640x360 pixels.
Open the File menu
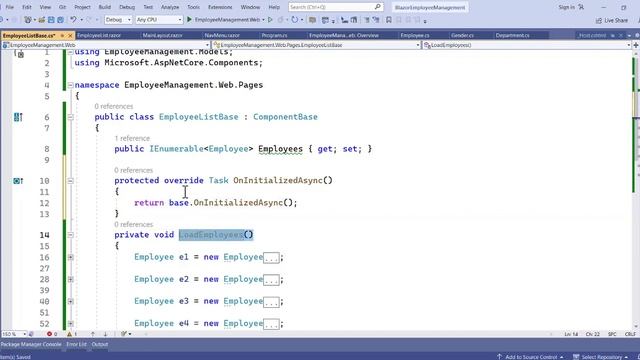[x=10, y=7]
